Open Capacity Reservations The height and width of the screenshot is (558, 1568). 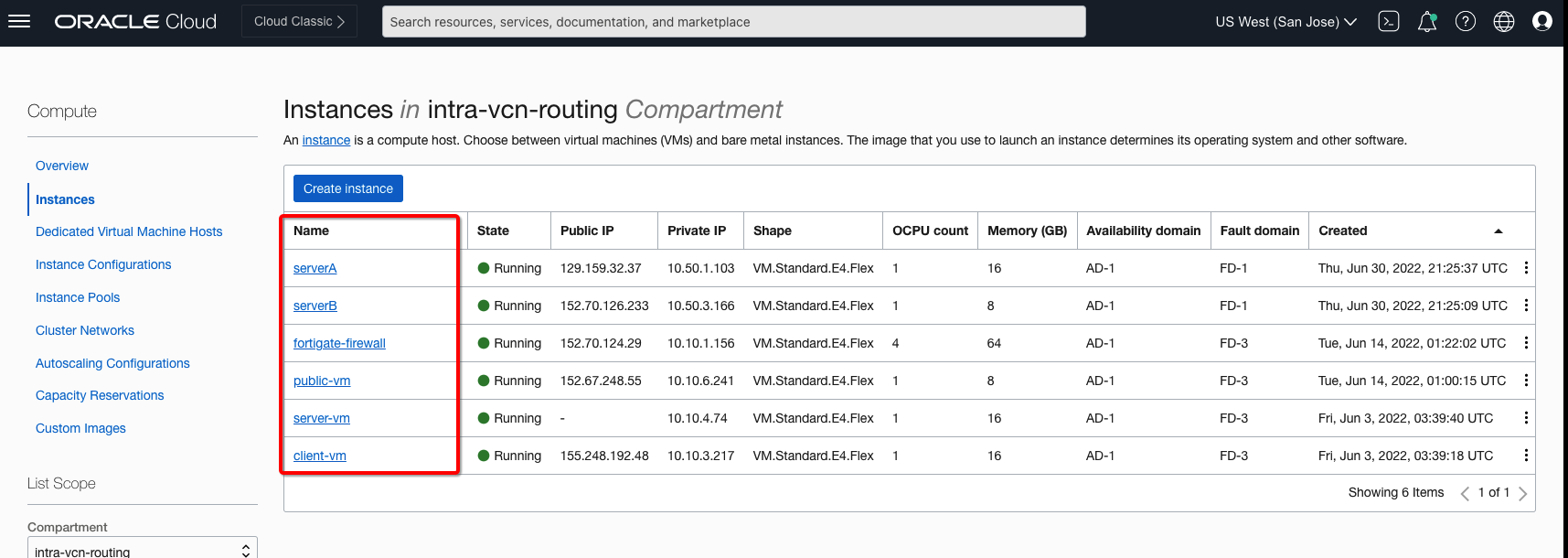tap(100, 395)
